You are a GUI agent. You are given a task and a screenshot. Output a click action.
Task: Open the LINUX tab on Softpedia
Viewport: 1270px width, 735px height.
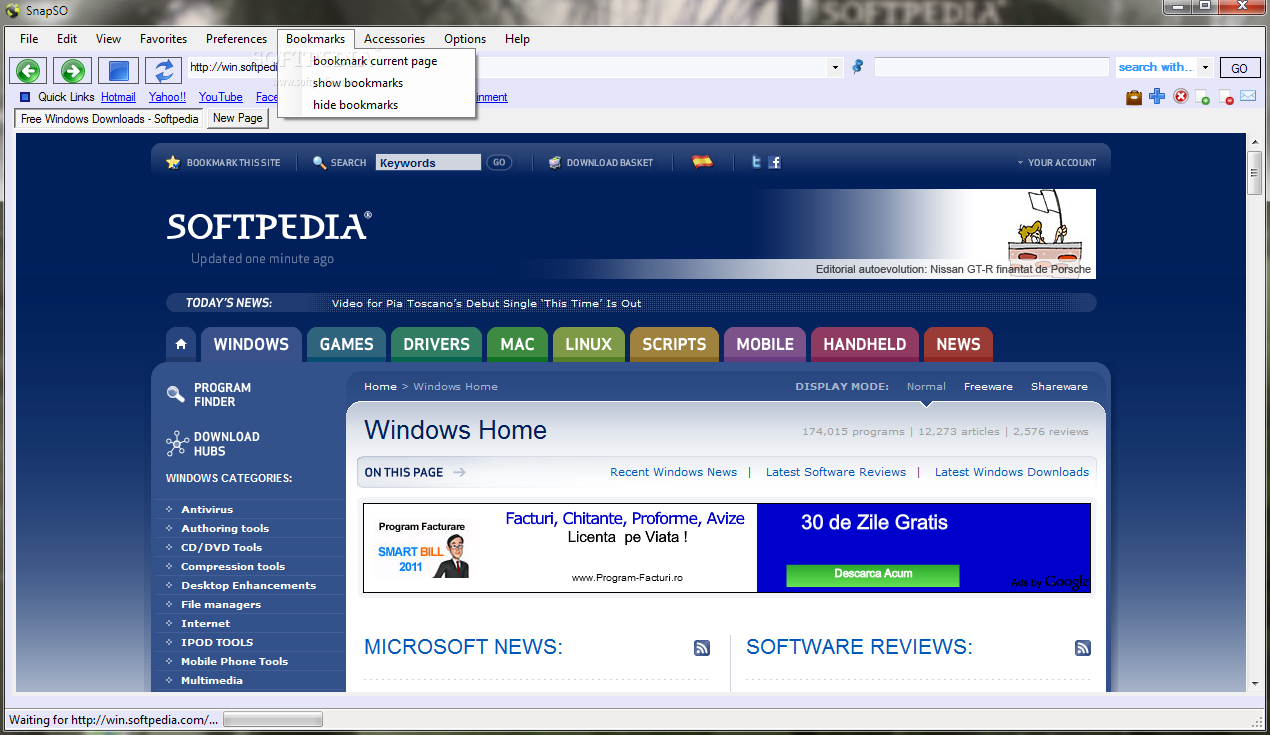pyautogui.click(x=588, y=344)
